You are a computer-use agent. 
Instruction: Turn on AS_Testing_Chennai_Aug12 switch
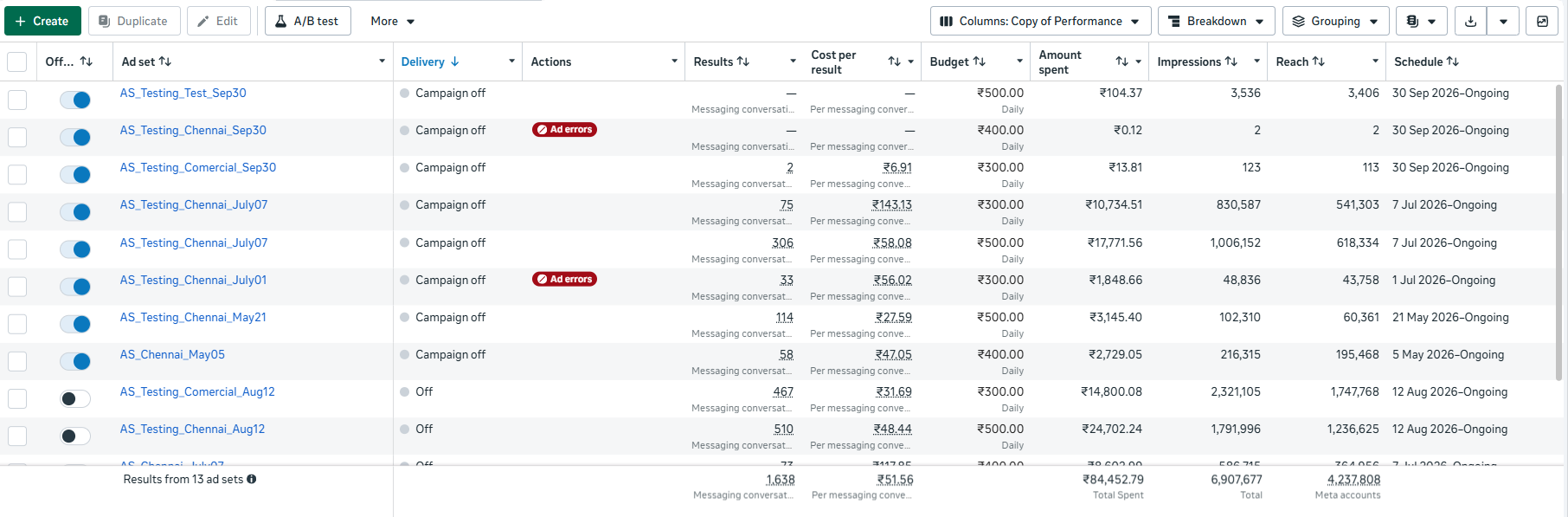coord(75,436)
